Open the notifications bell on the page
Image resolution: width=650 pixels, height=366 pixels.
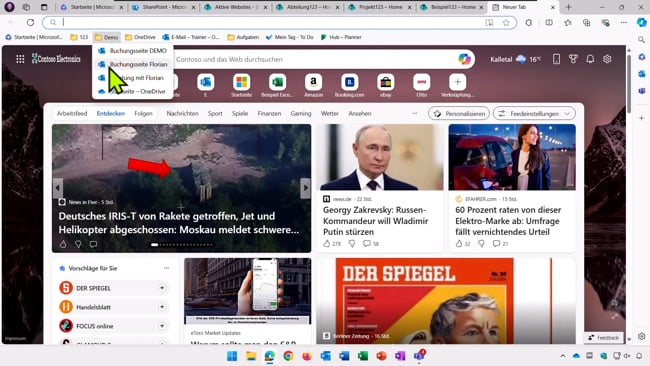(x=590, y=59)
